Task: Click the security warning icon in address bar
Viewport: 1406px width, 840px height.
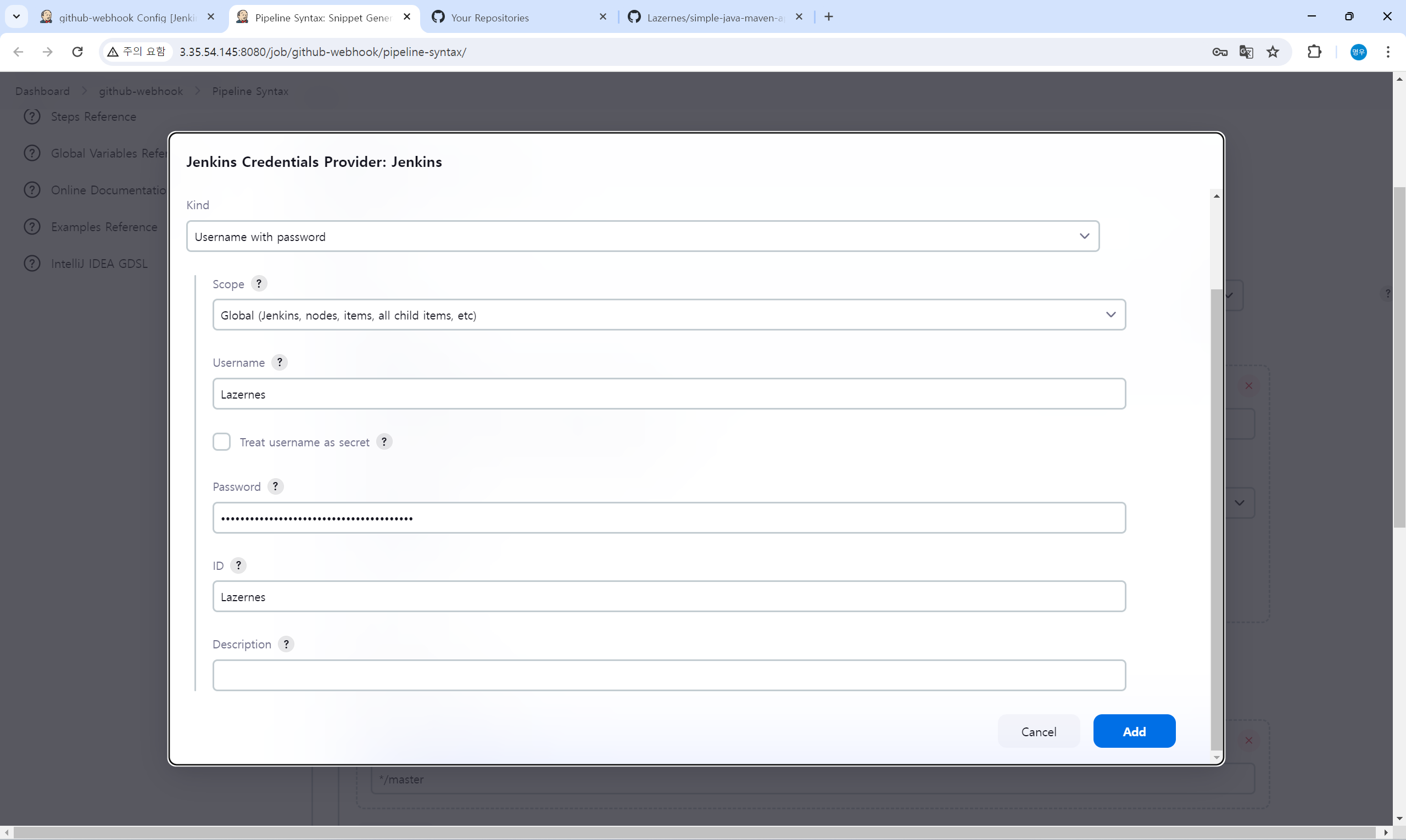Action: [x=113, y=52]
